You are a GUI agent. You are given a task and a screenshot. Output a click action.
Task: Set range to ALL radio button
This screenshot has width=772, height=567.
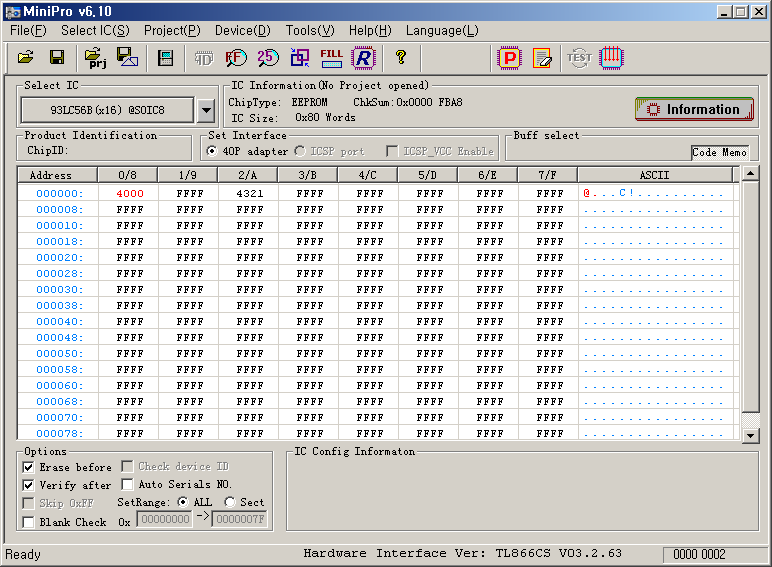(183, 502)
